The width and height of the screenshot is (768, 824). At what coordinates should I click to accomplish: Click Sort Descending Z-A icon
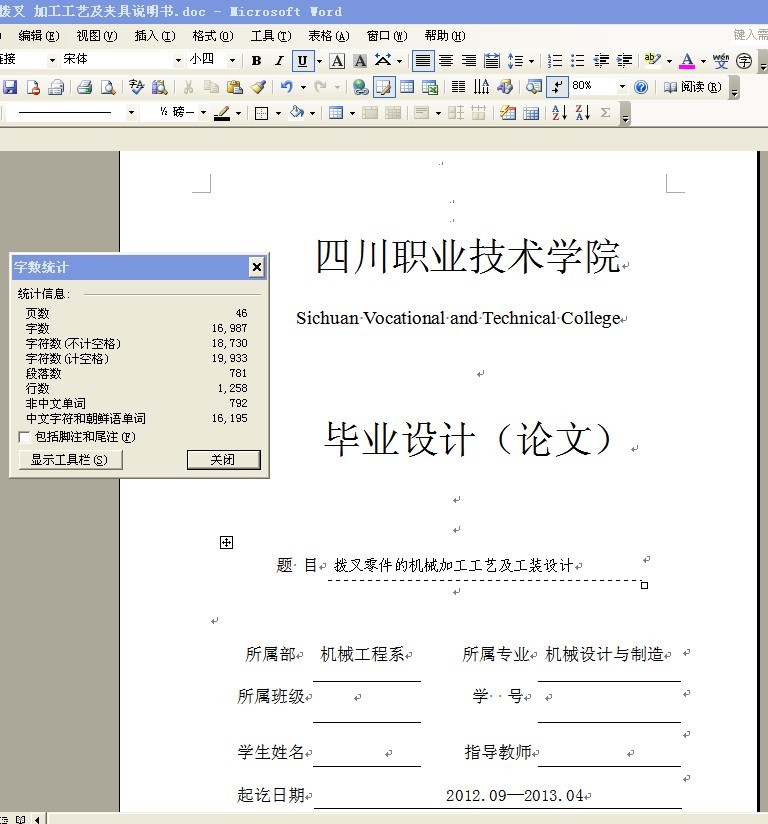point(582,112)
